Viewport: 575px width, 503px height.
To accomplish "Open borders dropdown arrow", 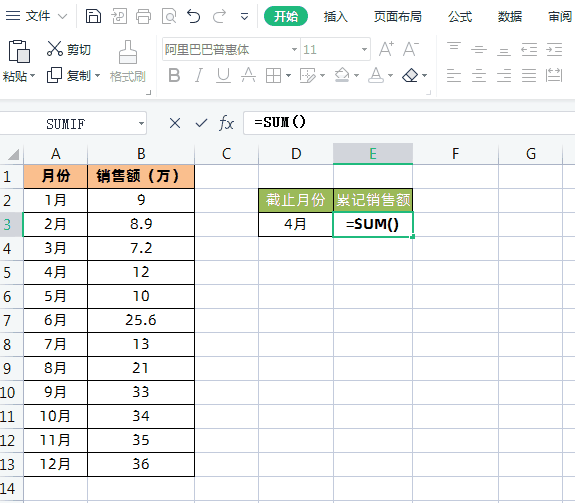I will point(288,76).
